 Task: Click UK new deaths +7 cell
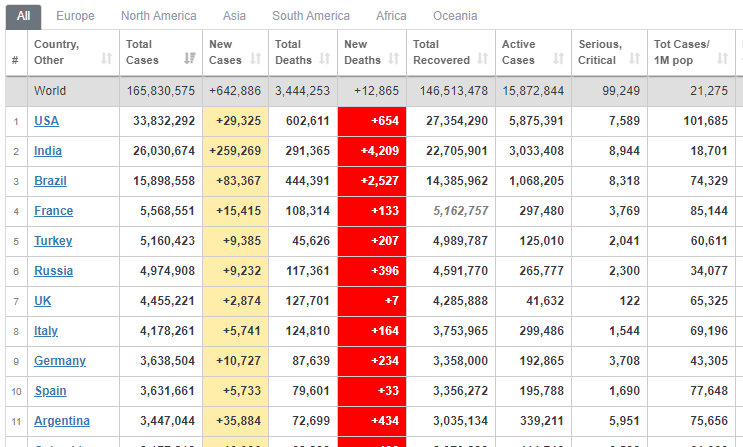click(x=372, y=301)
